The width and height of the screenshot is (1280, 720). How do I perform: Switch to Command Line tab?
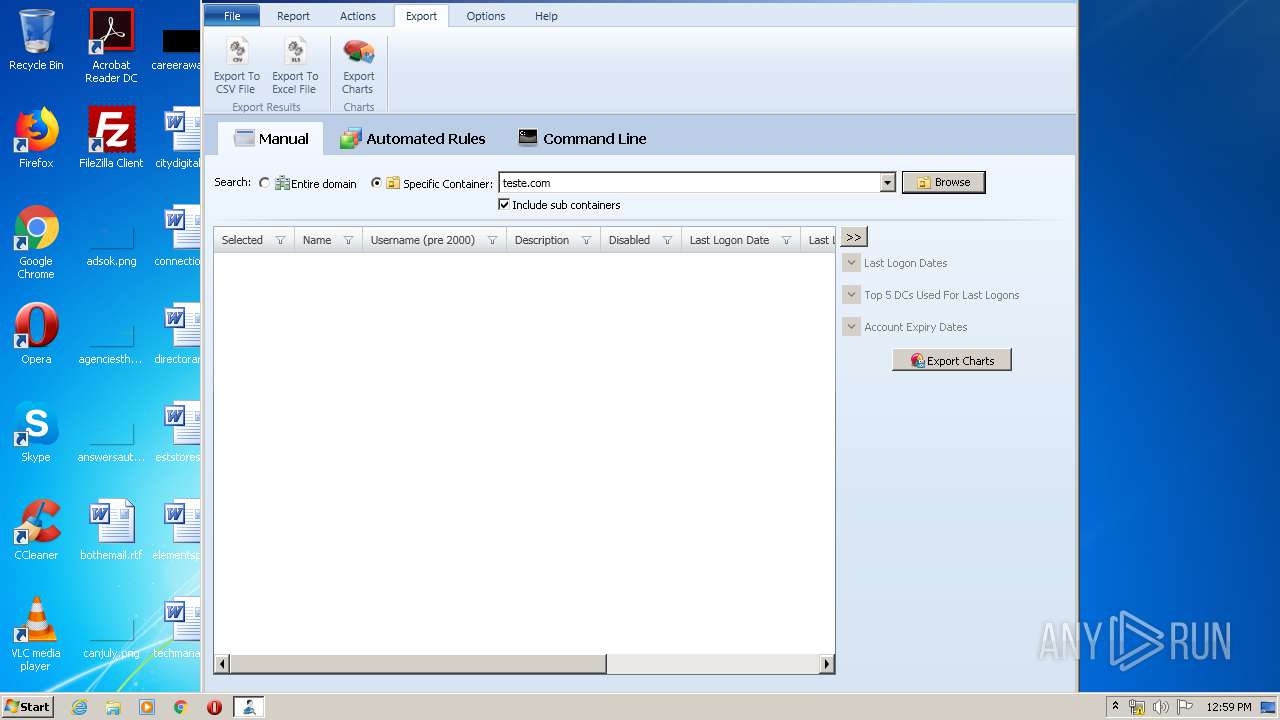(582, 139)
